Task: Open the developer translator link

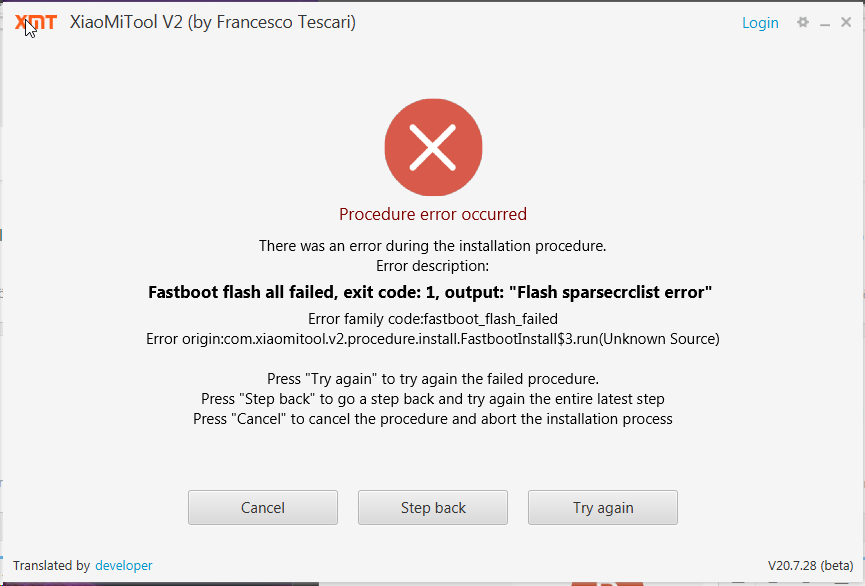Action: click(x=124, y=566)
